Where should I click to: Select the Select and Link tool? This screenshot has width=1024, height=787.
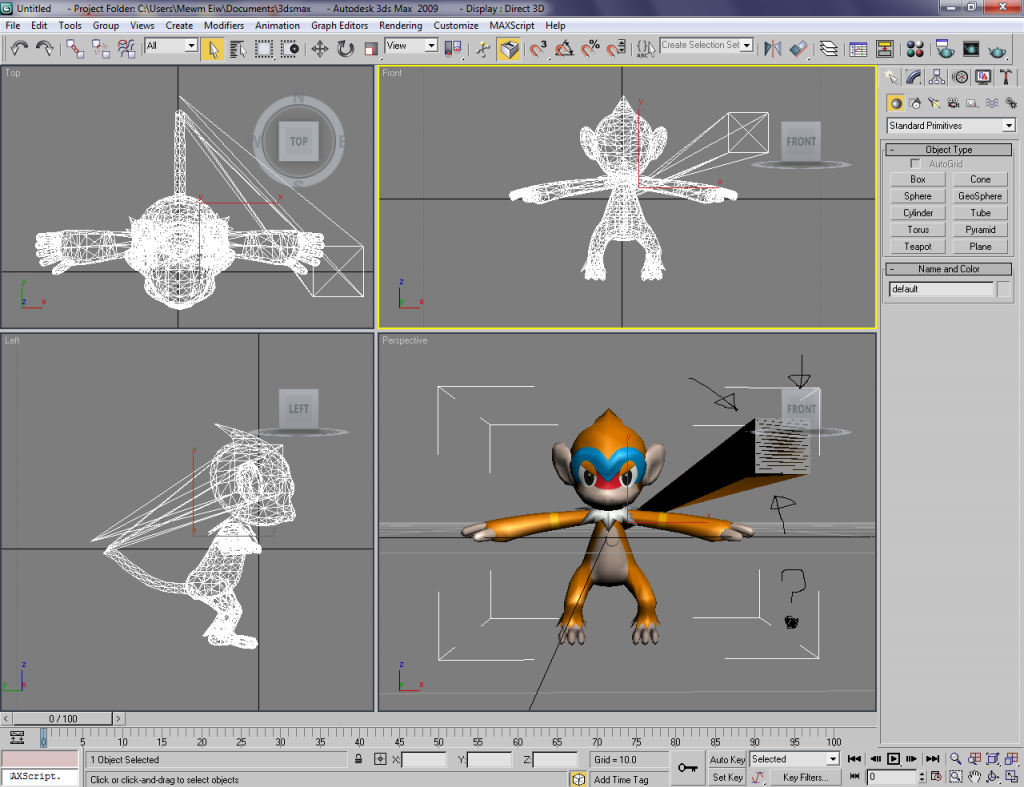pos(74,49)
